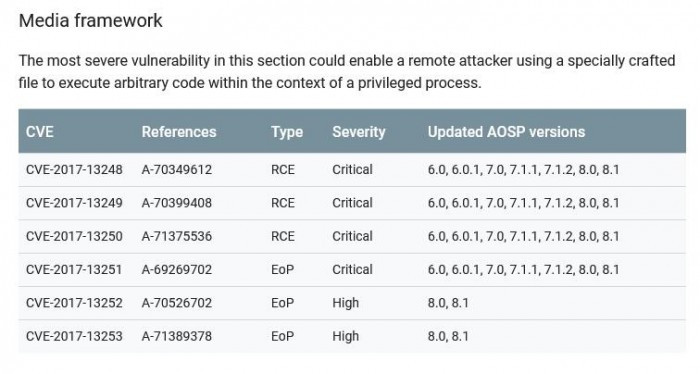The width and height of the screenshot is (700, 374).
Task: Click the CVE column header
Action: pos(40,132)
